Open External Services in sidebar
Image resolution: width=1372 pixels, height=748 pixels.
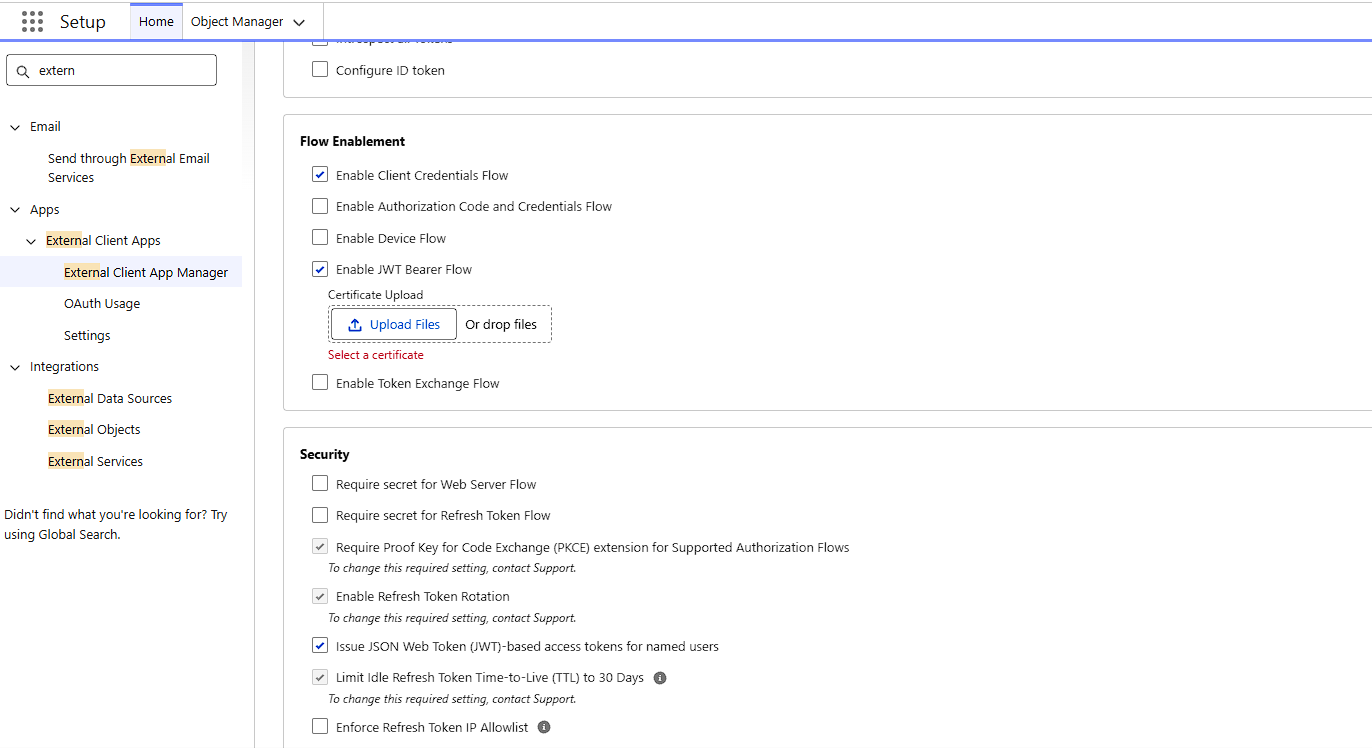[95, 461]
